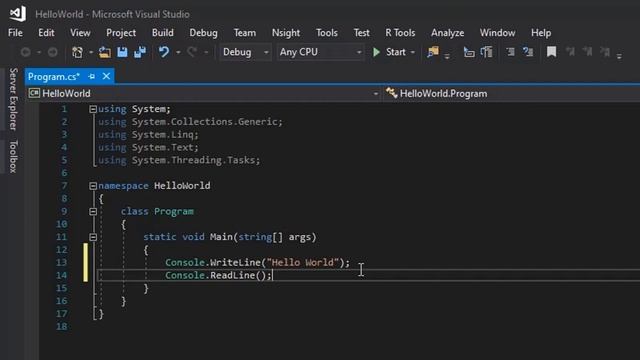This screenshot has width=640, height=360.
Task: Open the Tools menu
Action: click(x=327, y=33)
